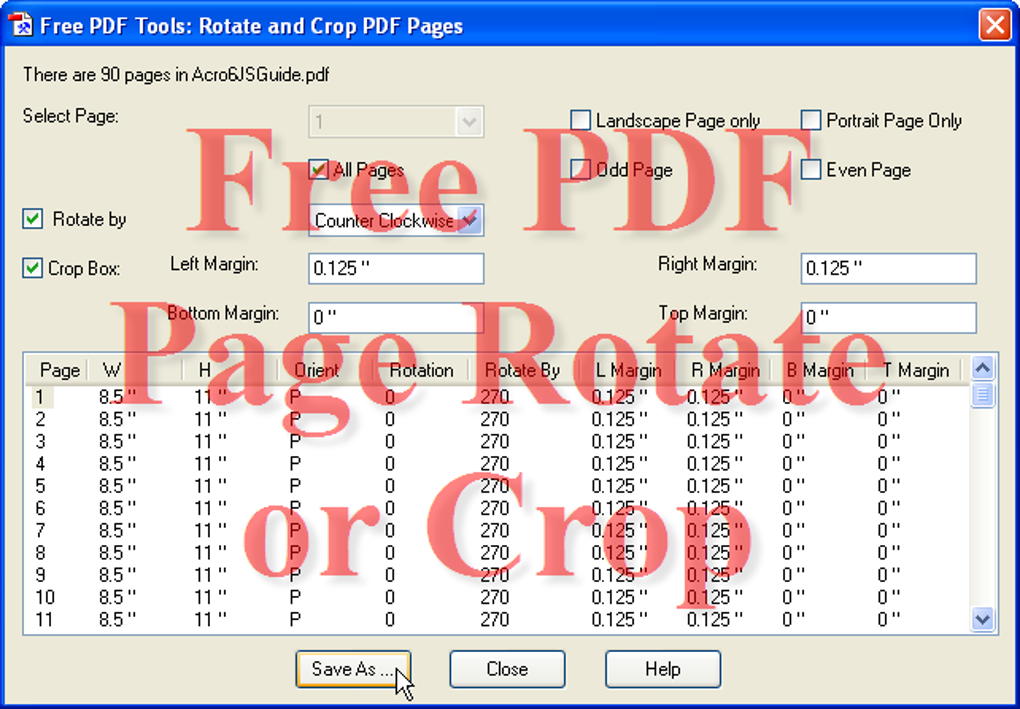Check the Landscape Page only checkbox

(x=580, y=120)
